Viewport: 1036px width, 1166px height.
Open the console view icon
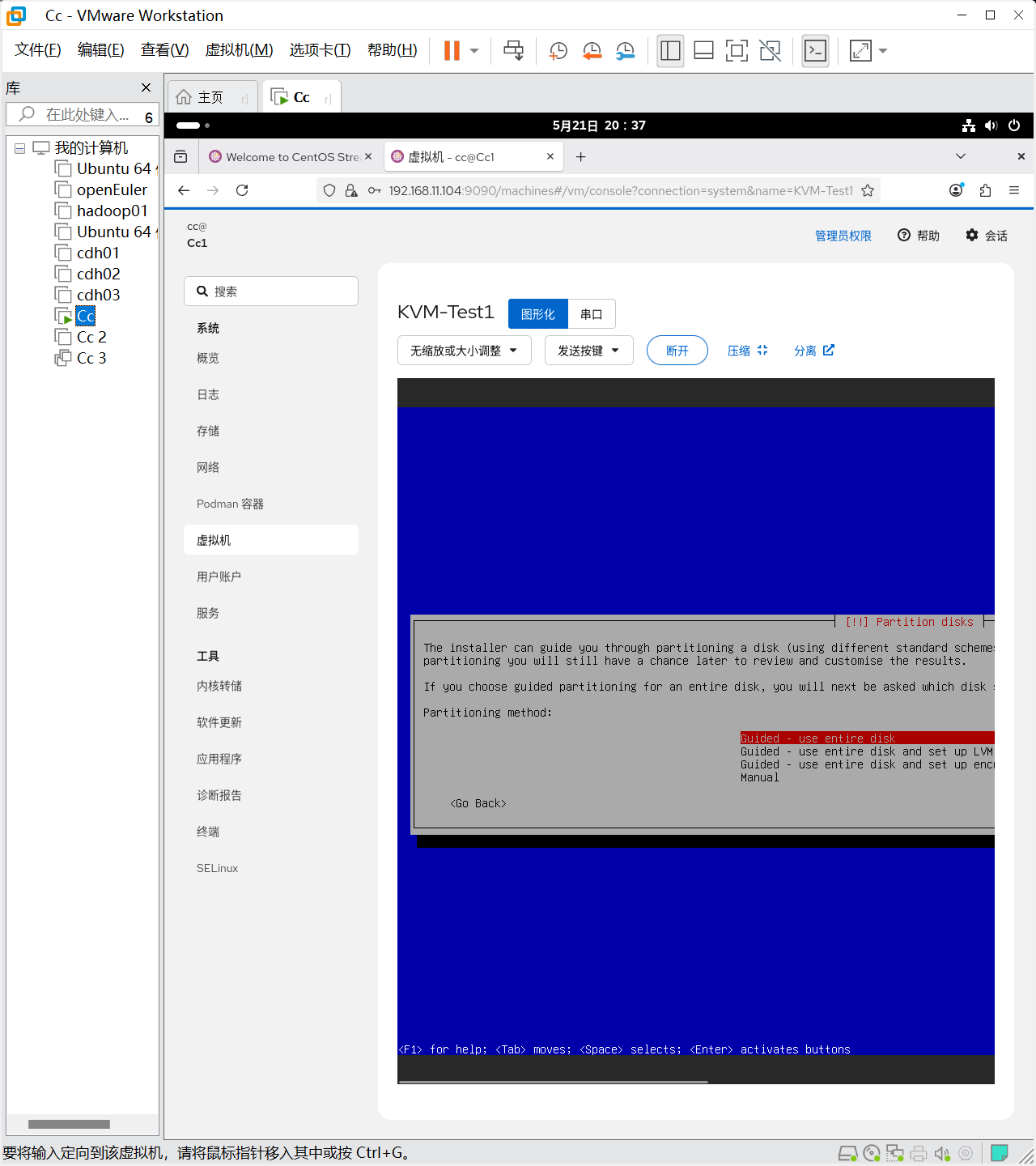click(x=815, y=51)
